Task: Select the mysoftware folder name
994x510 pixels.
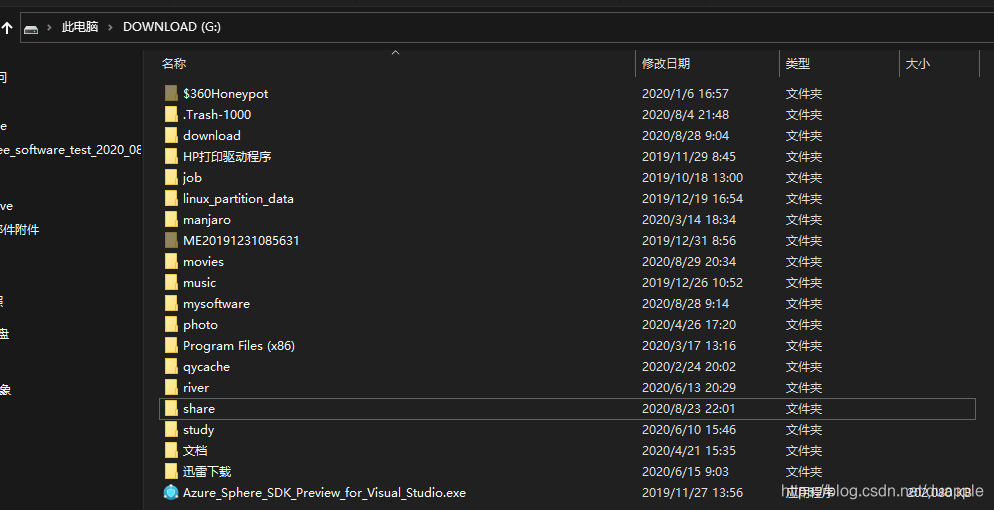Action: coord(216,303)
